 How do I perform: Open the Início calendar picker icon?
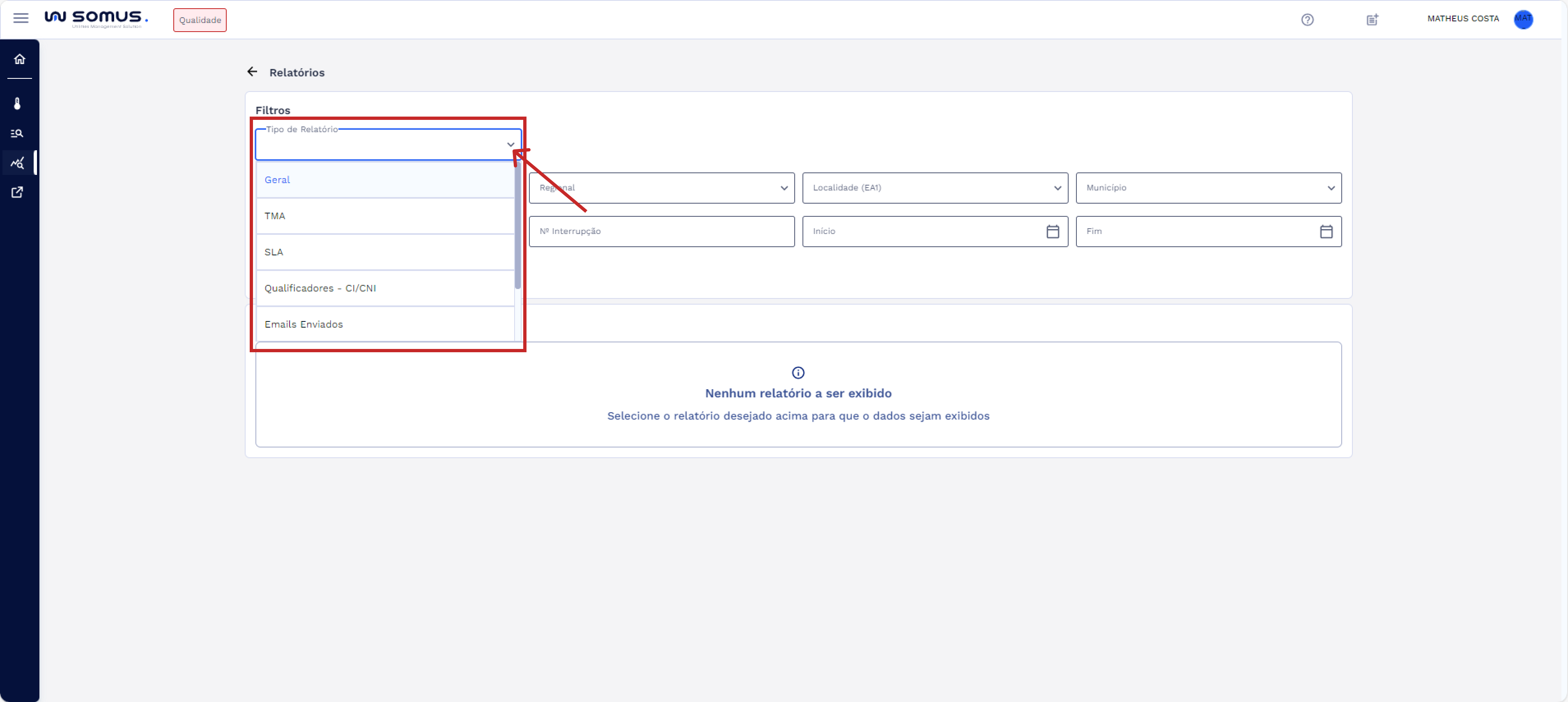click(x=1053, y=231)
